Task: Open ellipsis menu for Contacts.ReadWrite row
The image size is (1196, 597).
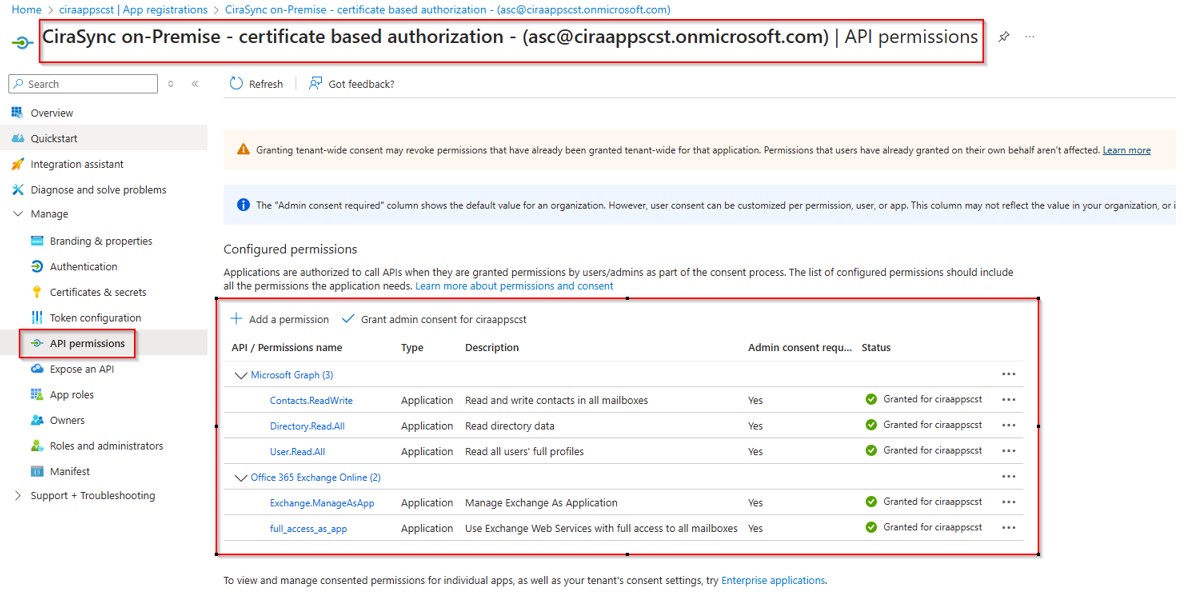Action: tap(1009, 400)
